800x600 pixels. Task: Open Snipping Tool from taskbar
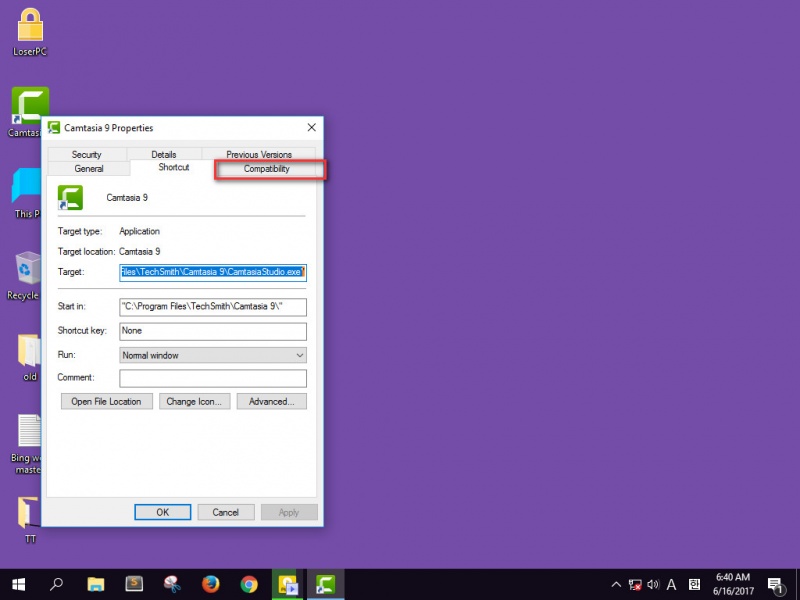click(x=172, y=584)
